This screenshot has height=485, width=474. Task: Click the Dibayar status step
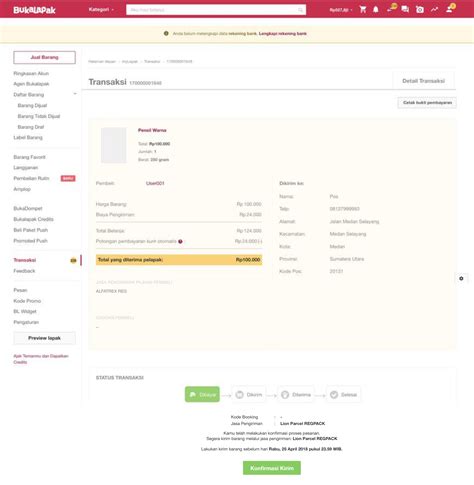tap(202, 394)
